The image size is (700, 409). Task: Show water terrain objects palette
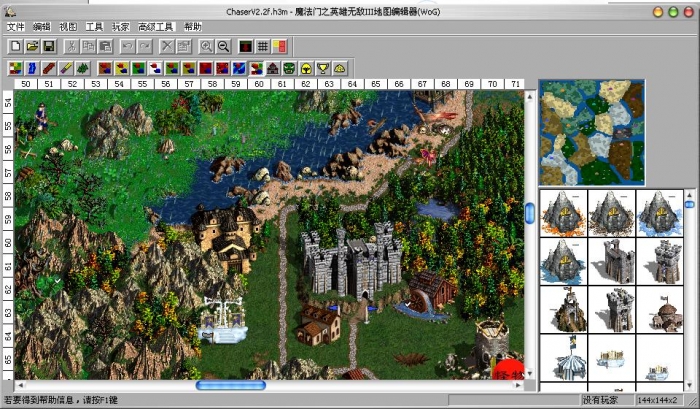point(239,68)
